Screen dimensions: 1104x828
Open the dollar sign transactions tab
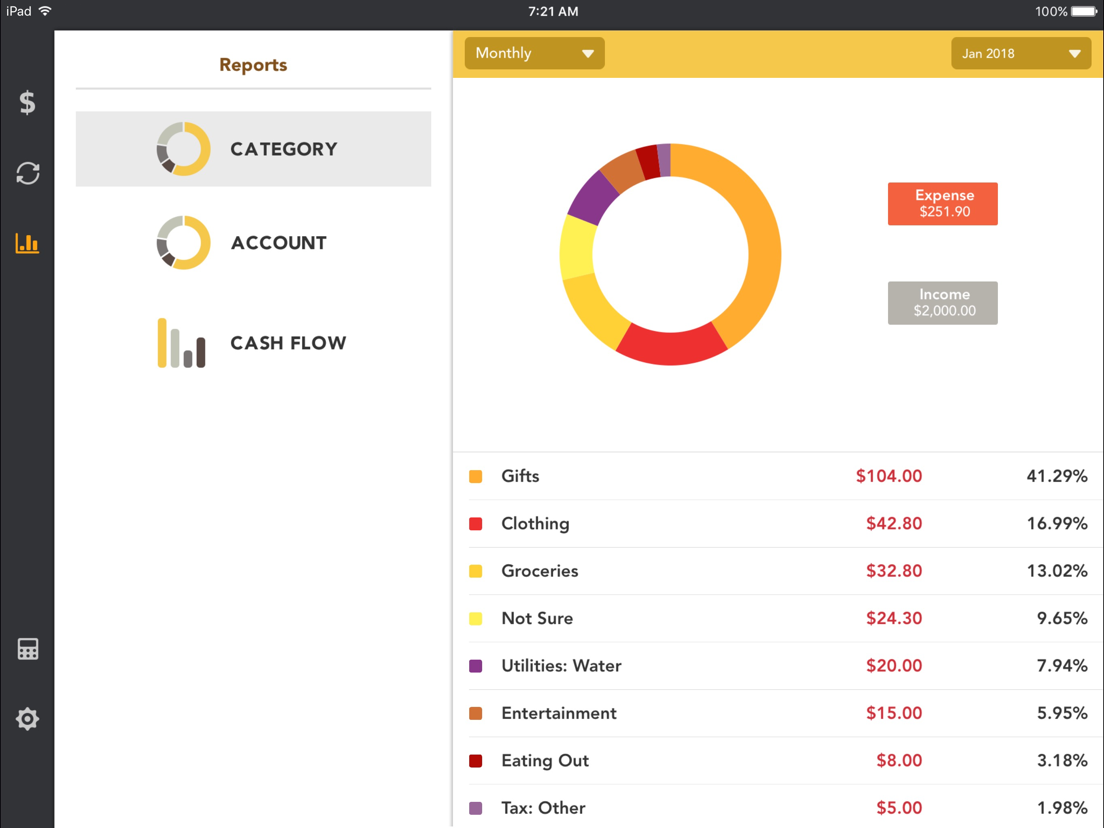click(27, 103)
